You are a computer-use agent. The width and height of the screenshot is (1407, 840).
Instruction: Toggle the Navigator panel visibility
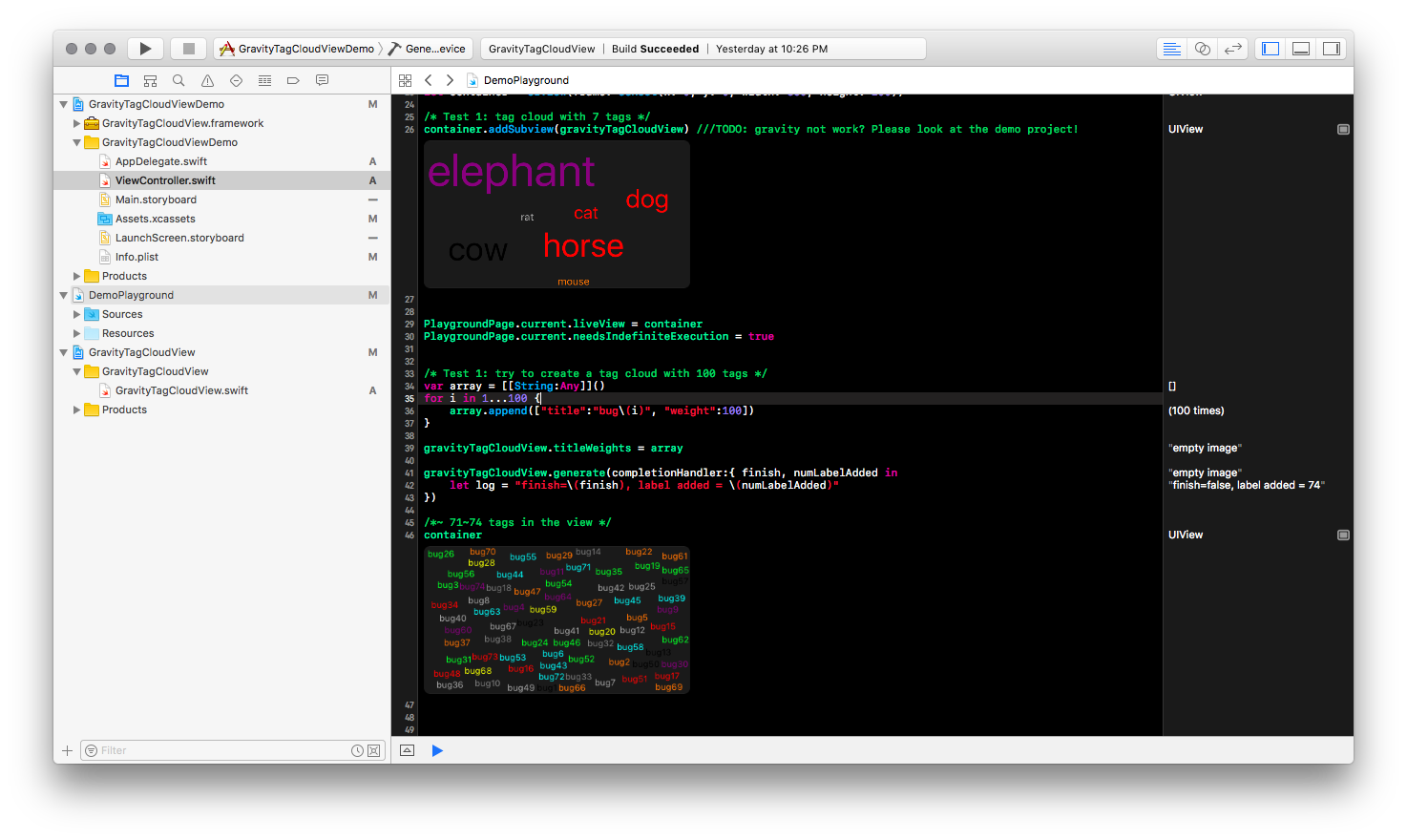(x=1270, y=49)
